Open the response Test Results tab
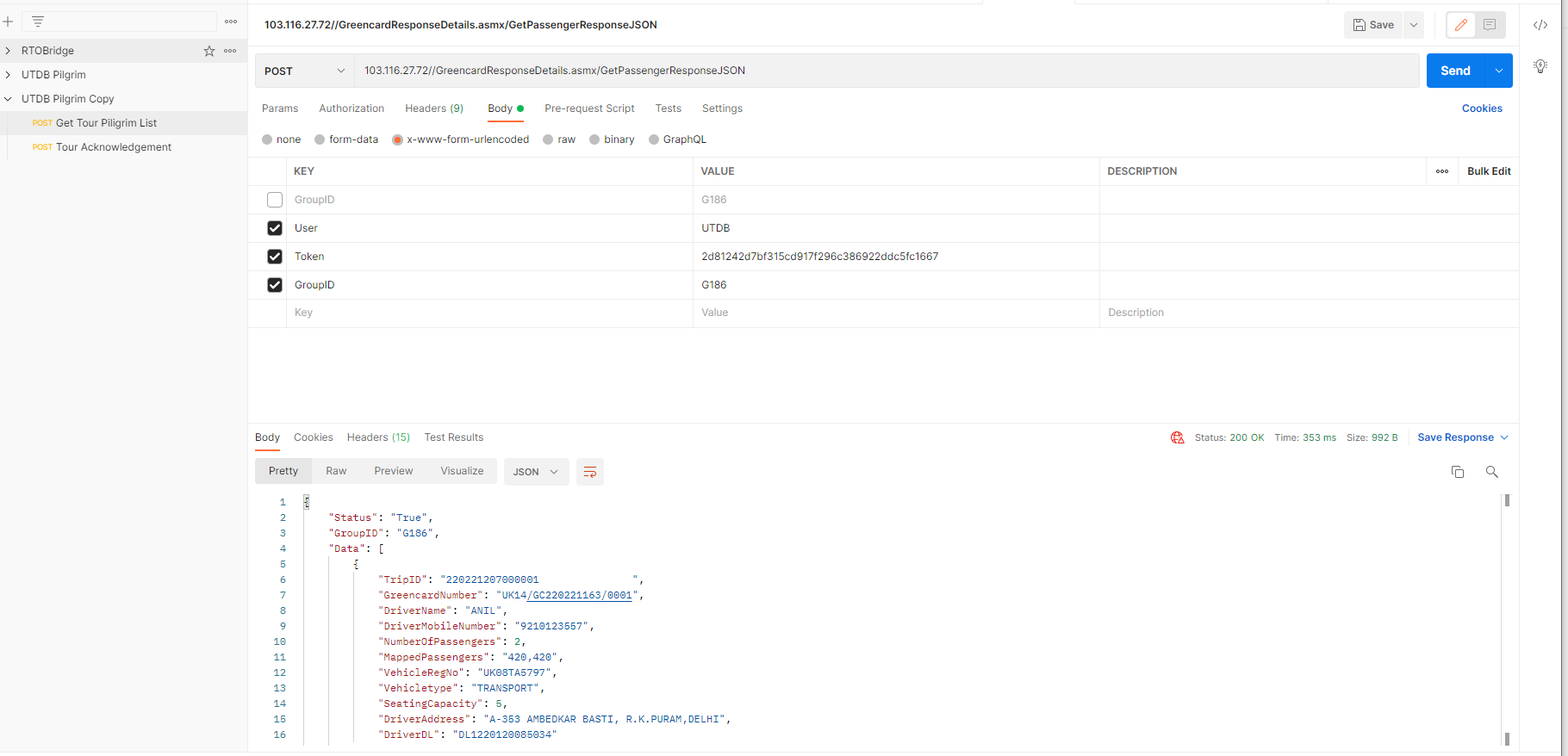 (x=453, y=437)
